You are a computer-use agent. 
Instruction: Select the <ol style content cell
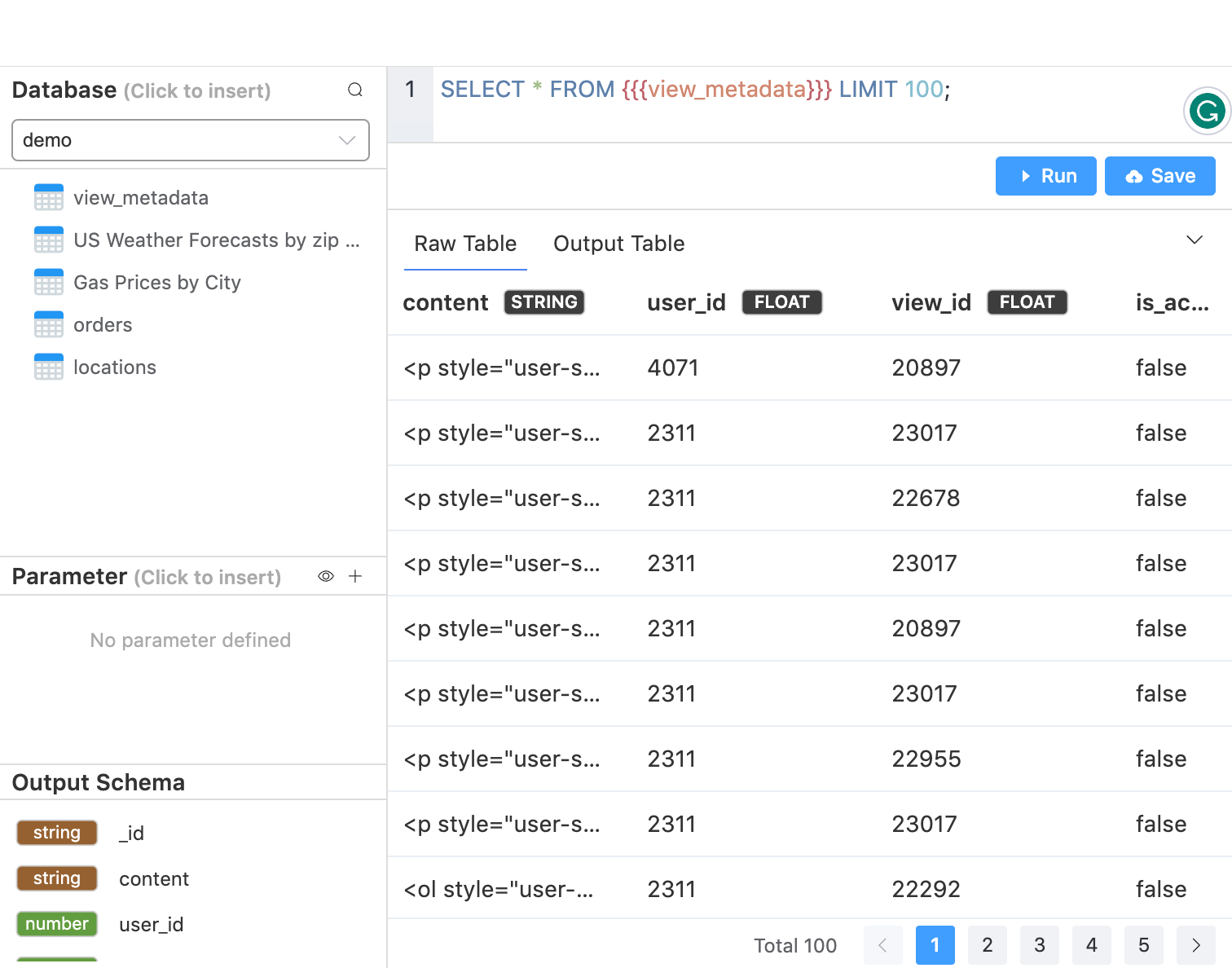[x=499, y=889]
